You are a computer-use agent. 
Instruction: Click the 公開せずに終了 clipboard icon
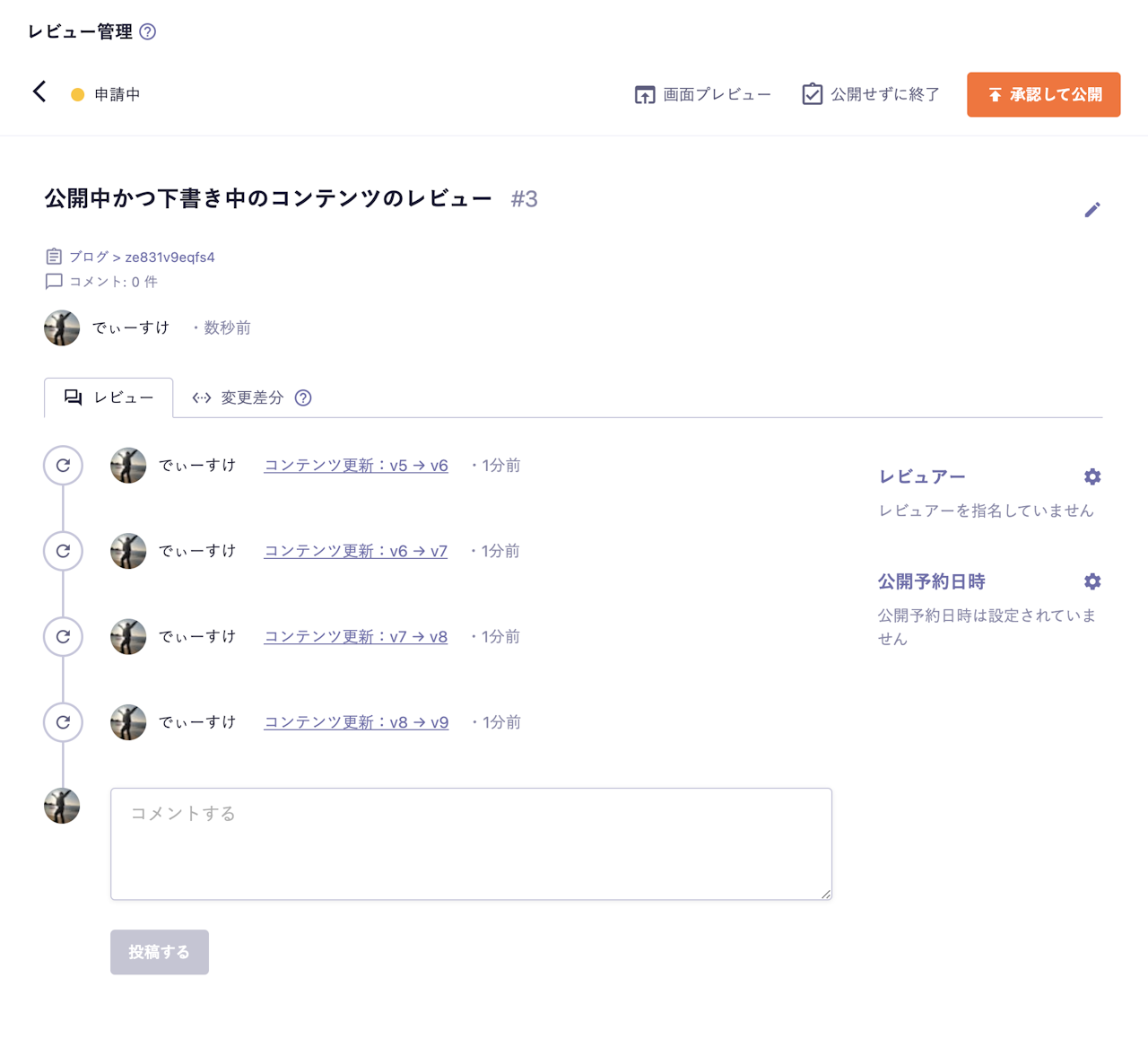[x=813, y=93]
